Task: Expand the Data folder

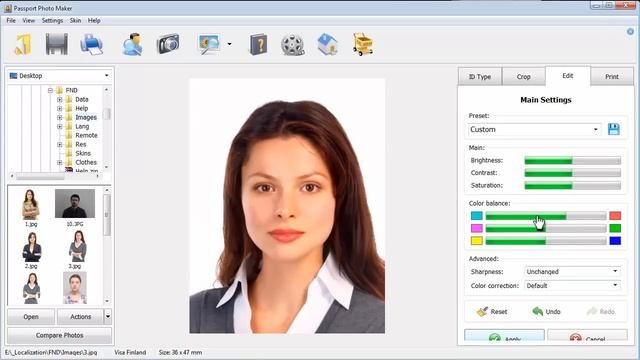Action: click(x=60, y=99)
